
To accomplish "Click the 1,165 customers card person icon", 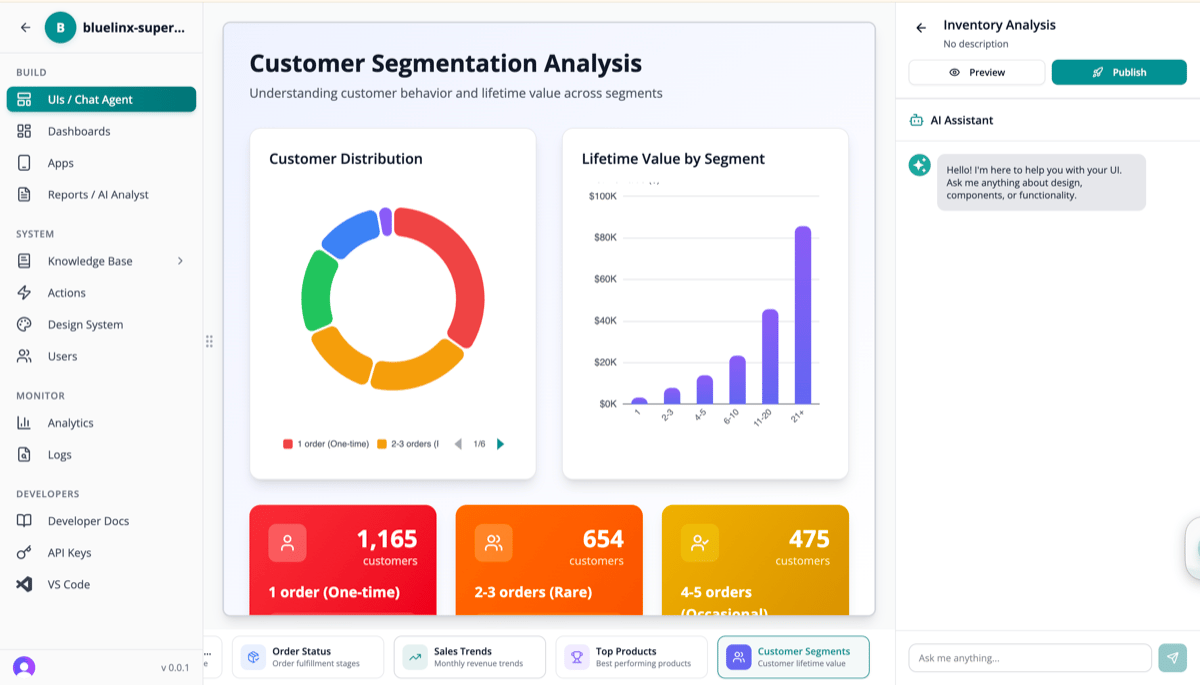I will coord(288,543).
